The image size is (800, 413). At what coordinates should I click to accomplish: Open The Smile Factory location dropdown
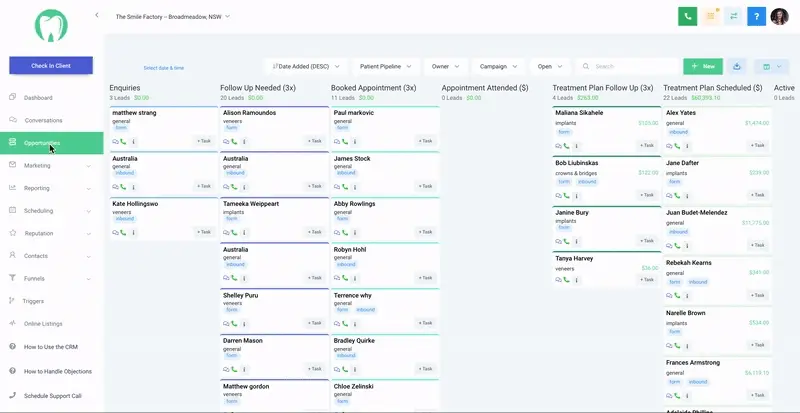(172, 16)
